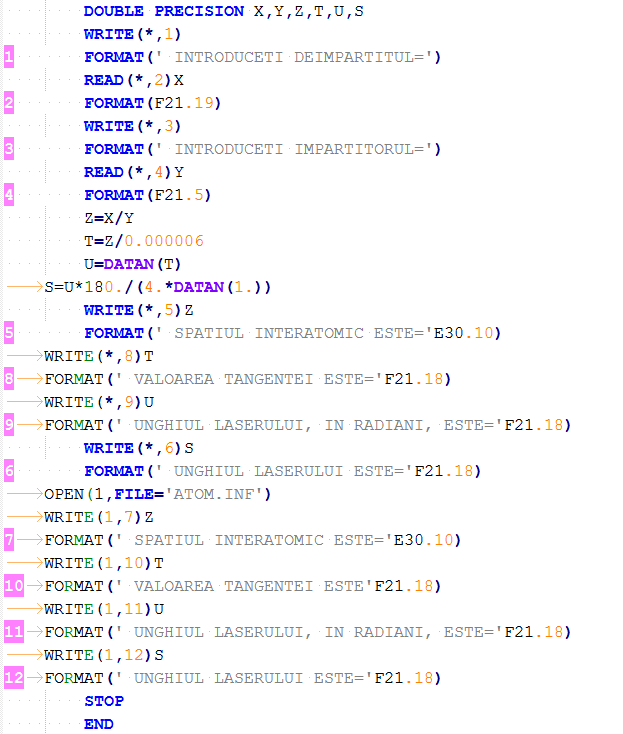The height and width of the screenshot is (734, 623).
Task: Click the pink label marker 1
Action: 9,57
